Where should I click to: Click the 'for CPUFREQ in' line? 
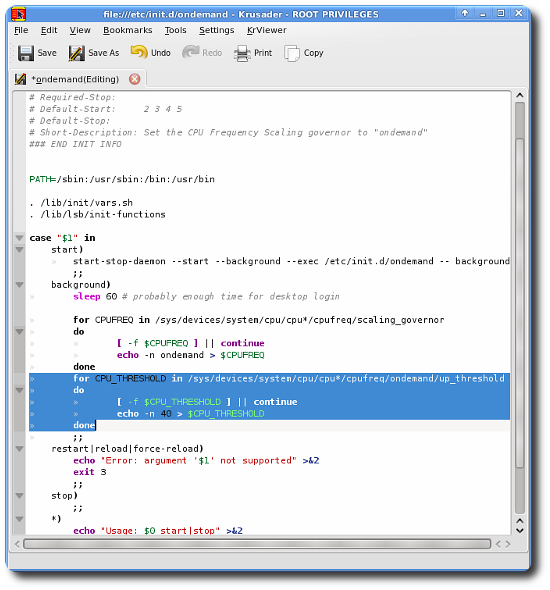[x=258, y=320]
